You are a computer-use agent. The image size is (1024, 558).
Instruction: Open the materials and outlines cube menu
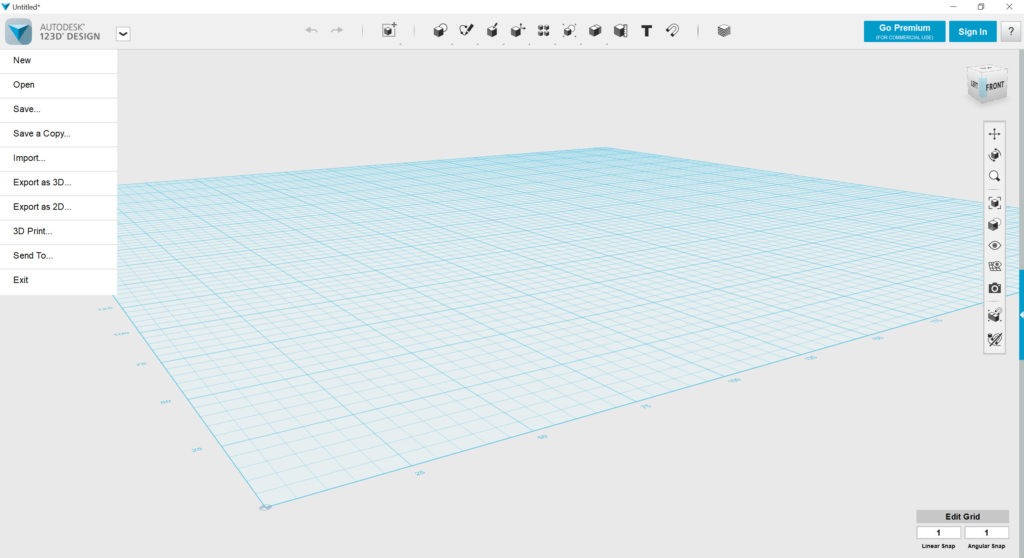point(994,225)
